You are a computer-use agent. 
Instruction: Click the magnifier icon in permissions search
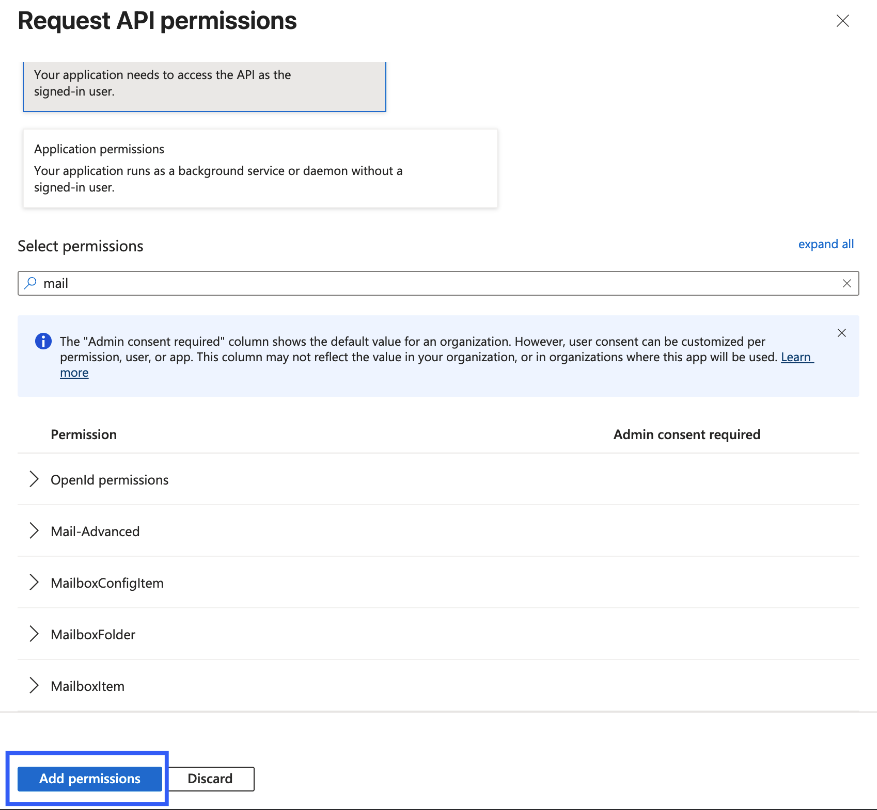pos(30,283)
